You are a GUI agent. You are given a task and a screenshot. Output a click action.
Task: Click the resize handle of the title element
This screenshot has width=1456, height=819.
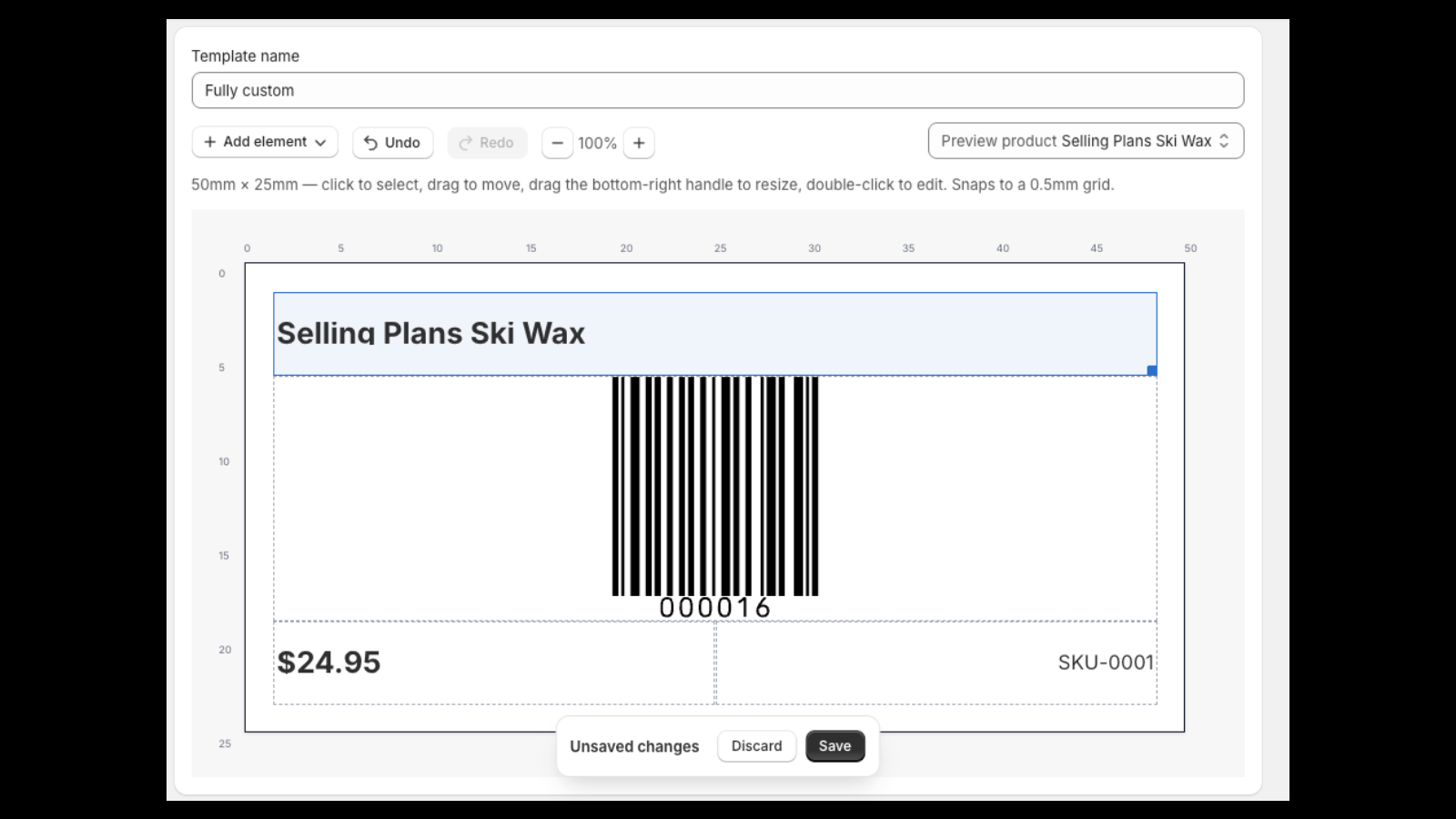1152,370
